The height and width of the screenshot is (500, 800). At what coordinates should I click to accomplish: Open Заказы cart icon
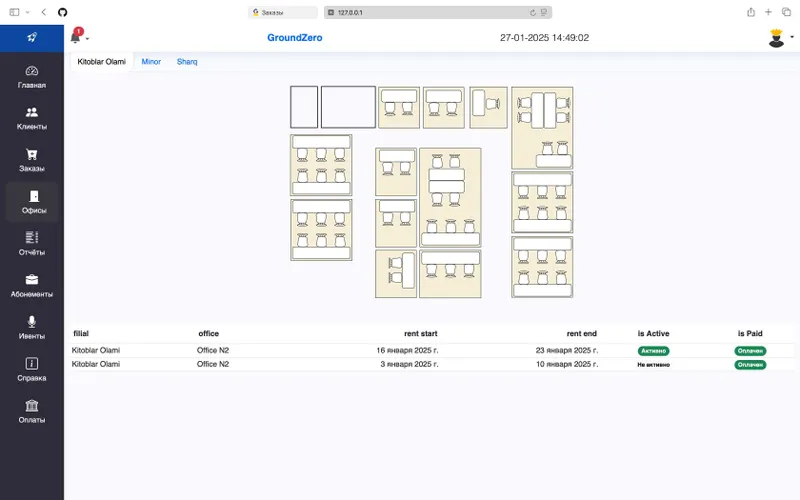click(32, 154)
